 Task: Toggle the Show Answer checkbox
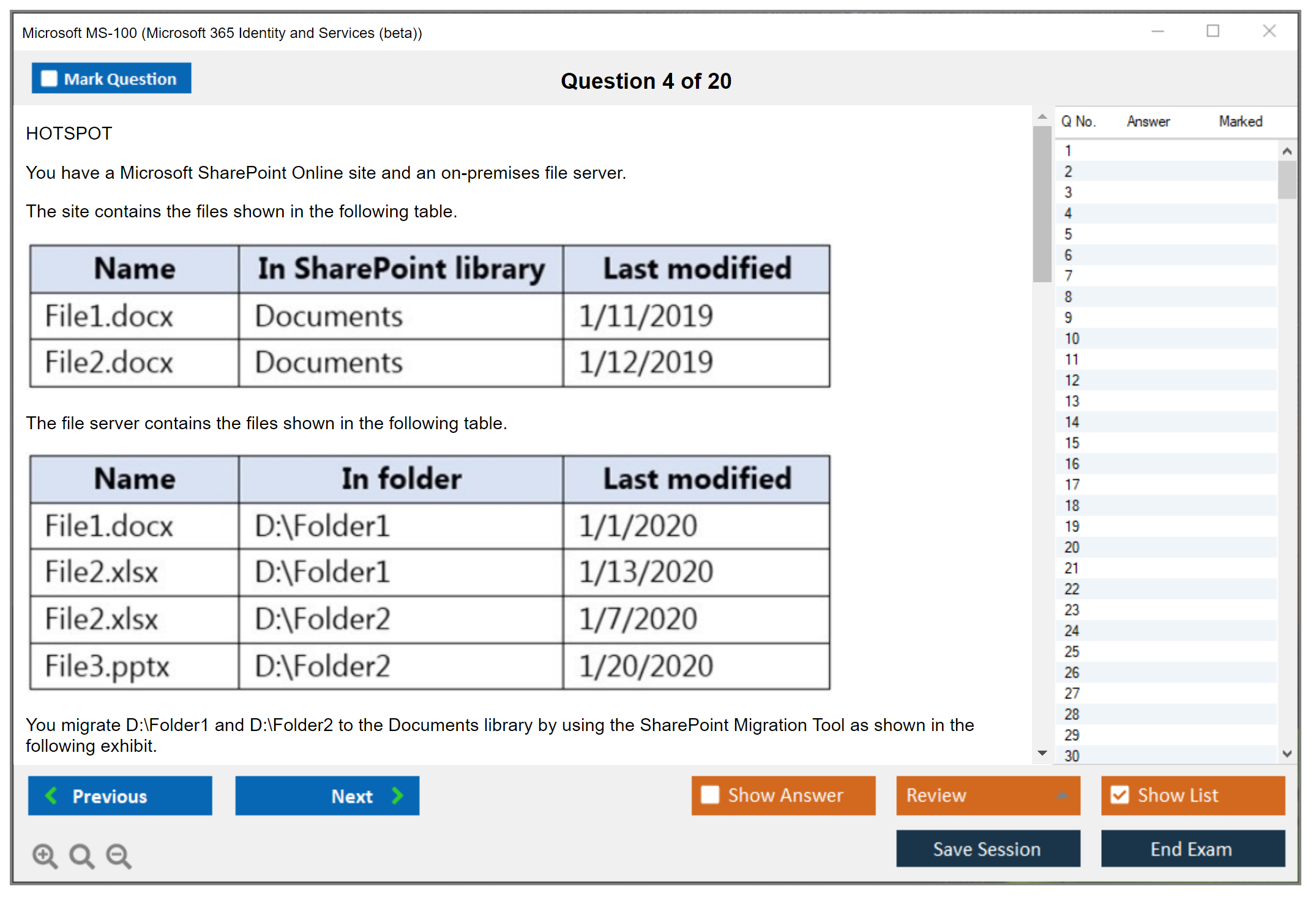pyautogui.click(x=710, y=795)
